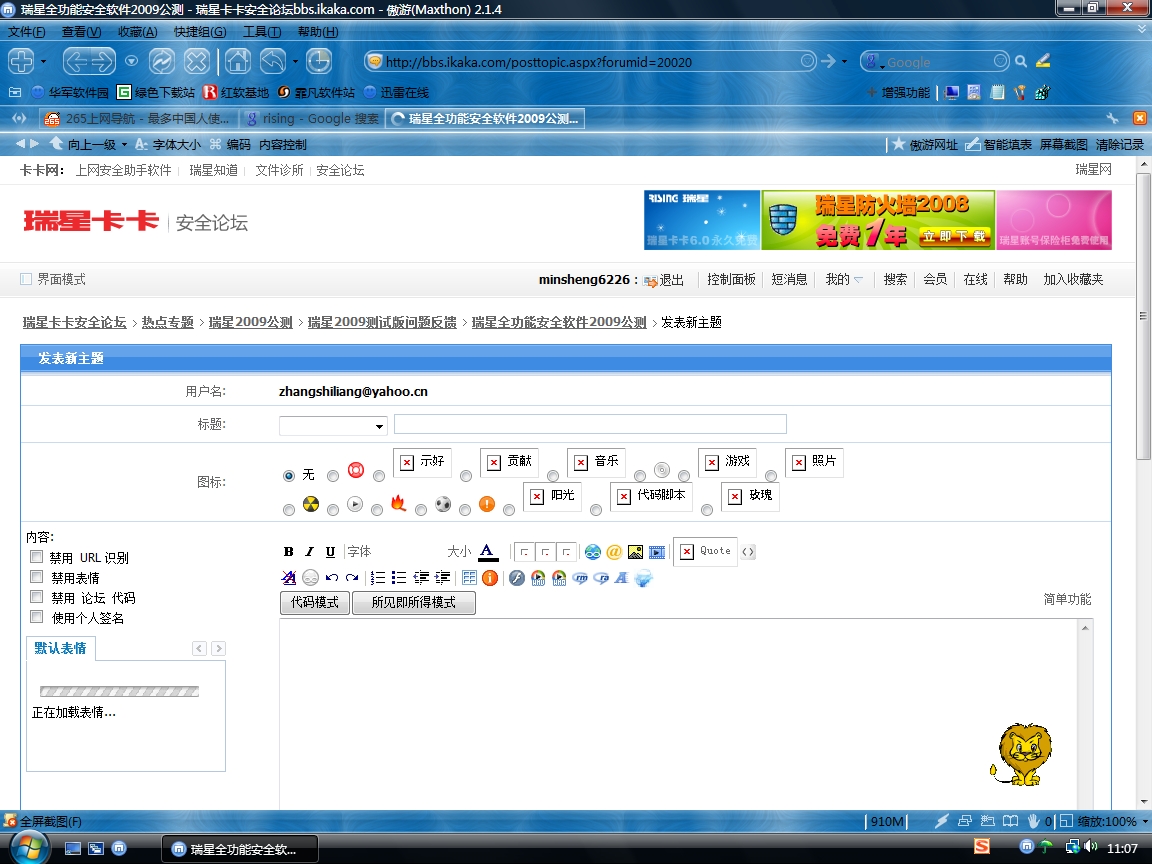
Task: Check 禁用表情 checkbox
Action: (x=37, y=576)
